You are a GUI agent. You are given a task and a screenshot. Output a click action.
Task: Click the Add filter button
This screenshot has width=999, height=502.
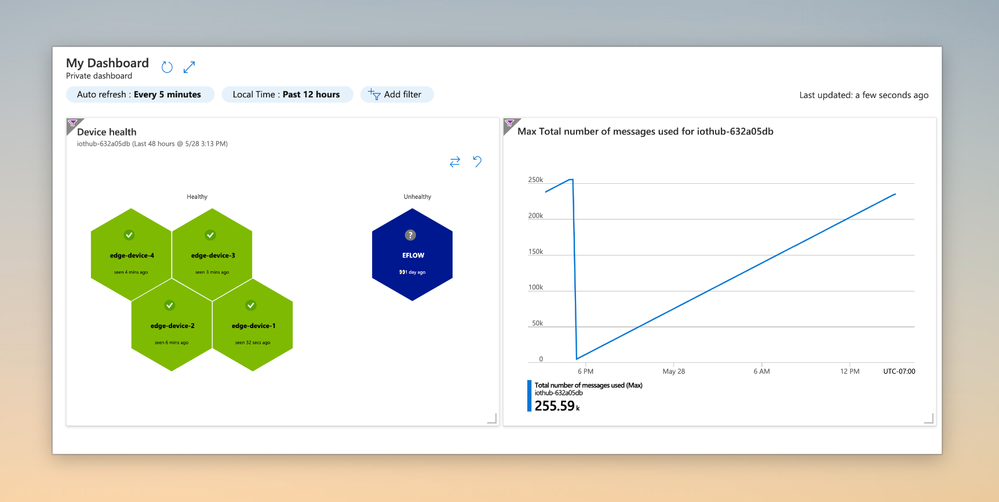tap(397, 94)
